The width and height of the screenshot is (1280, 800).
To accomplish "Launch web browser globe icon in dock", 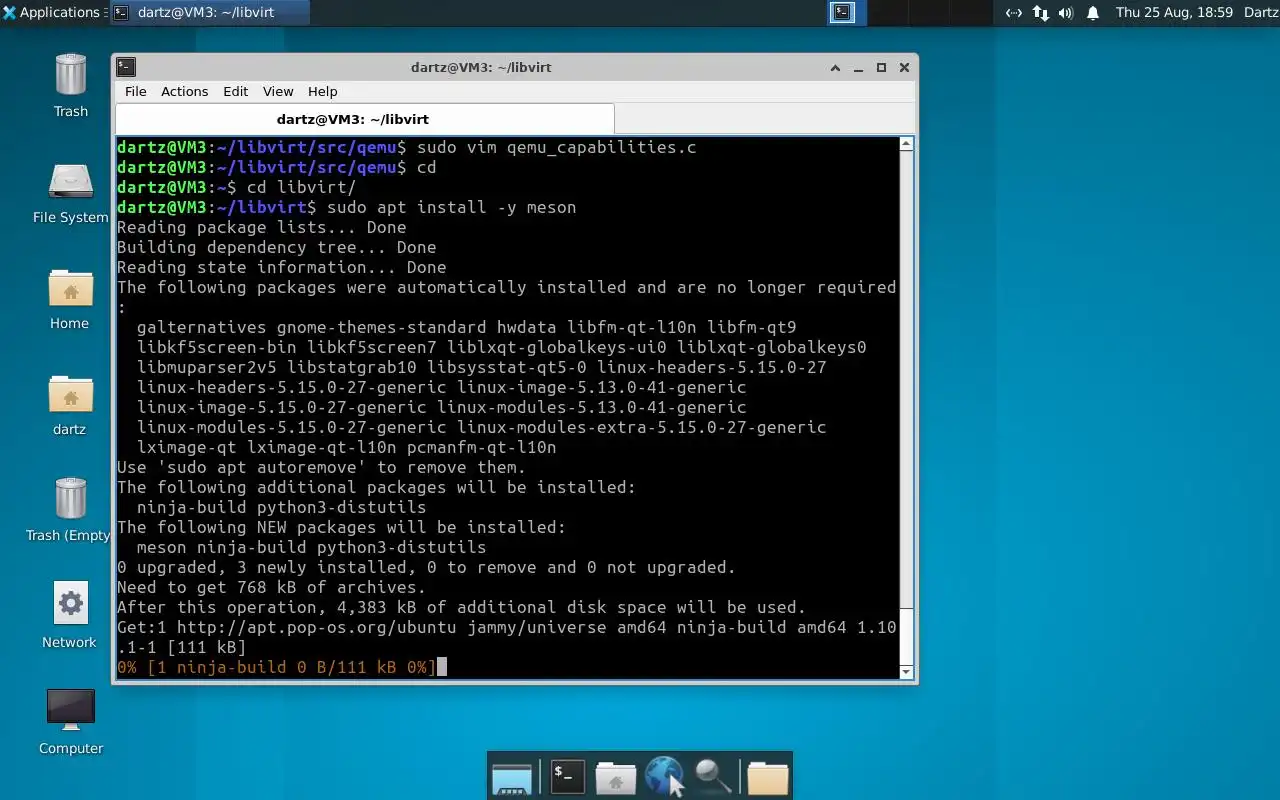I will tap(663, 776).
